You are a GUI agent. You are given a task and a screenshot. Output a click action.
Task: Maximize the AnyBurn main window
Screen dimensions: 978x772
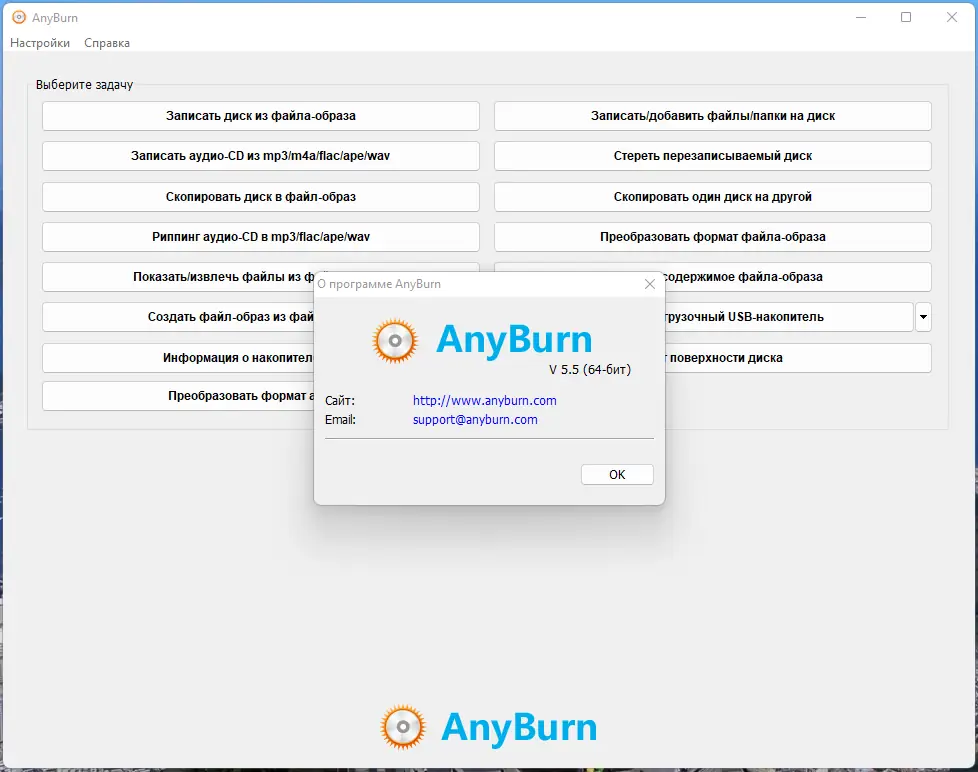pyautogui.click(x=906, y=17)
